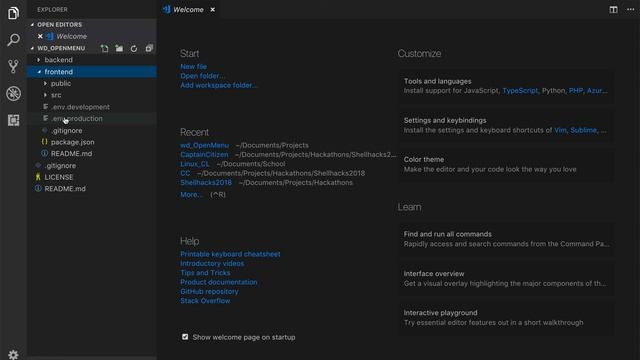Open the .env.development file
Viewport: 640px width, 360px height.
(x=92, y=107)
